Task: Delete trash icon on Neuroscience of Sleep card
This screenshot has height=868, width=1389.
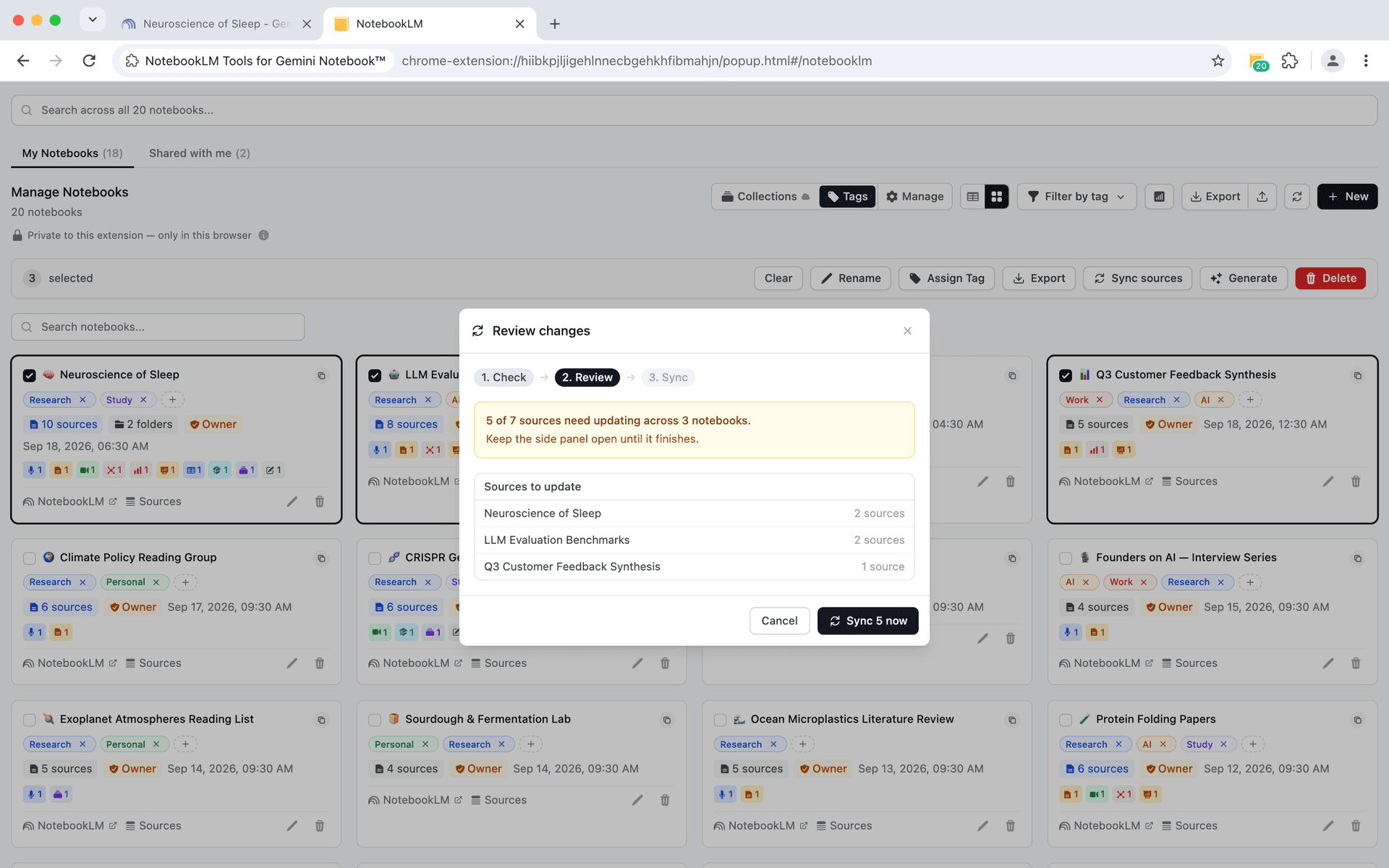Action: click(x=320, y=501)
